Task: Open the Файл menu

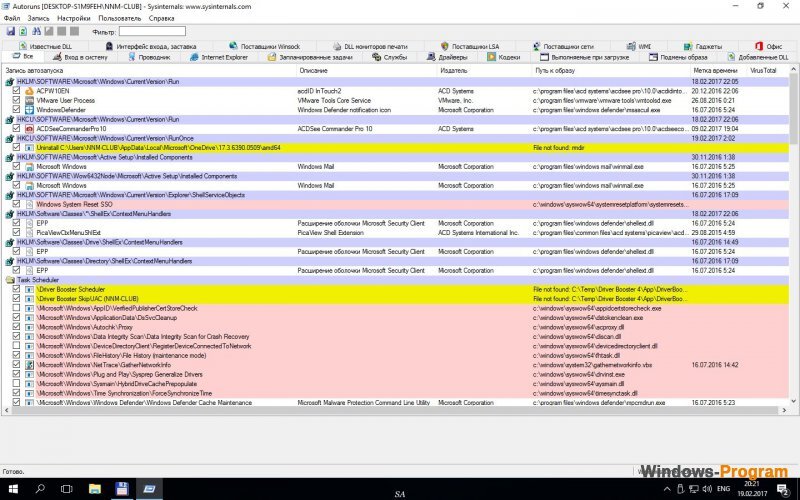Action: [x=12, y=18]
